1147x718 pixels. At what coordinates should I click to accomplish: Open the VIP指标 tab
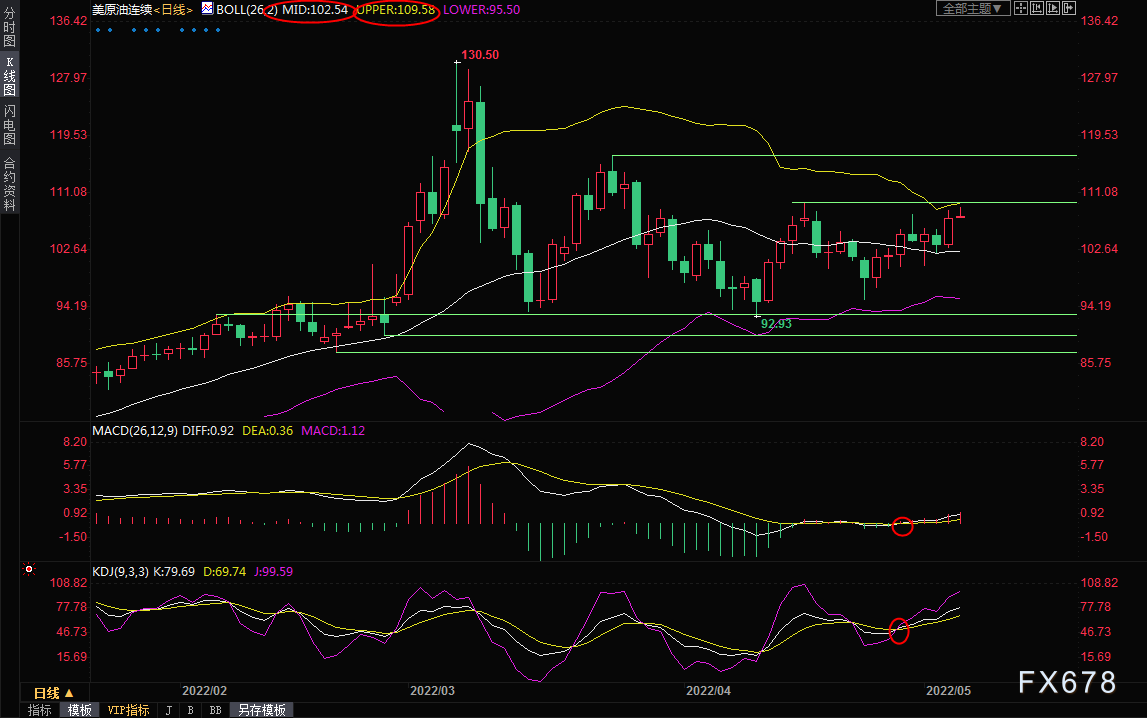click(x=128, y=710)
